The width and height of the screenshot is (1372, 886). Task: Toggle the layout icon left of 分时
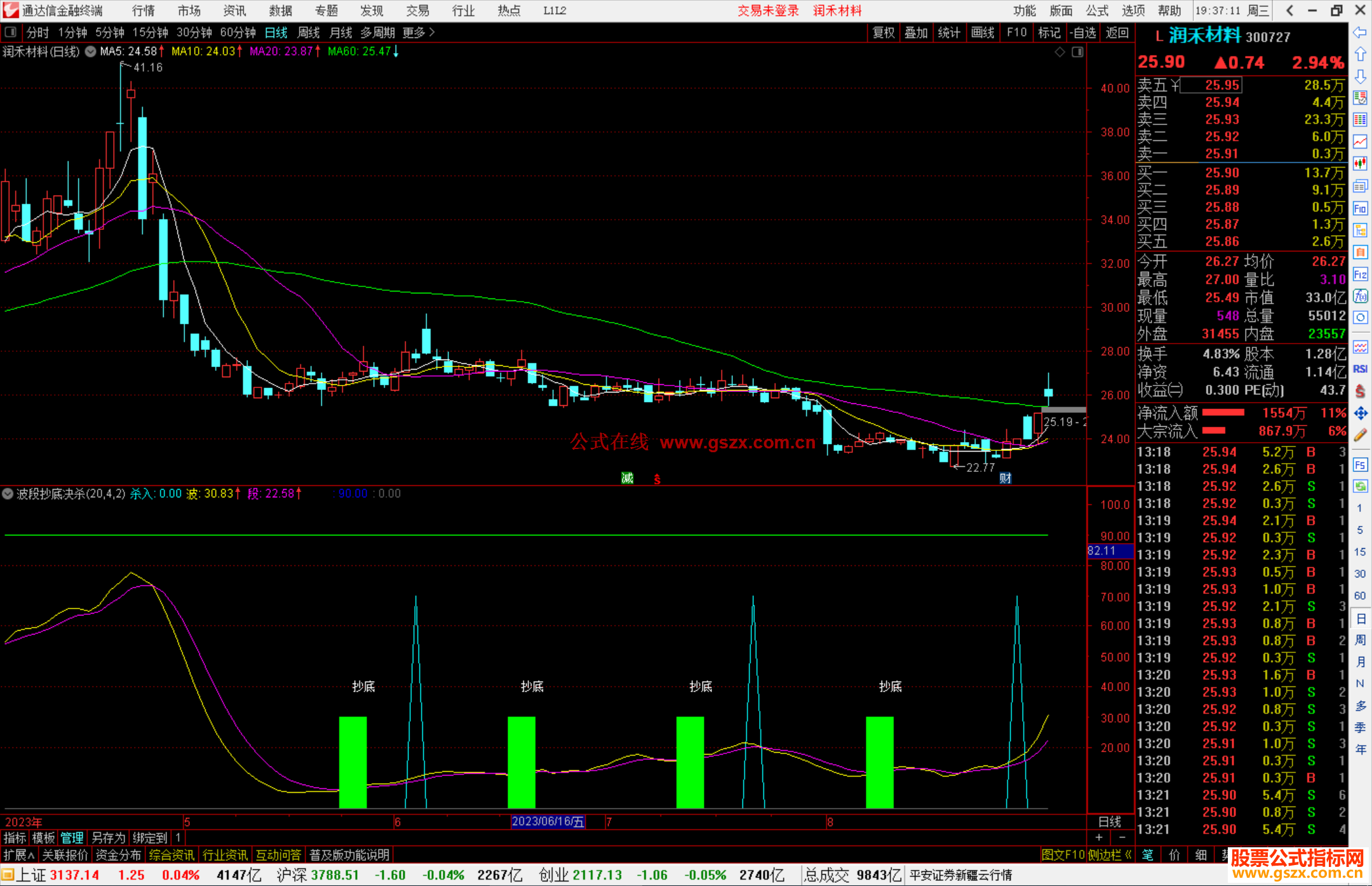coord(10,32)
